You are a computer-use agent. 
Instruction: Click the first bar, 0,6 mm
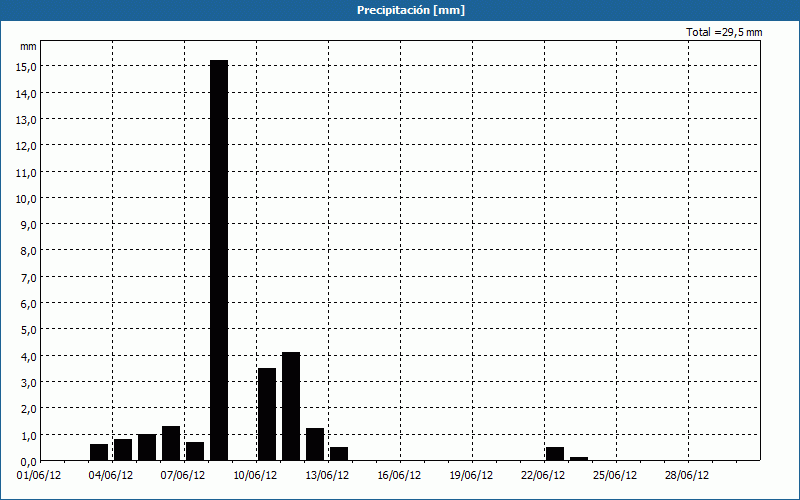click(x=99, y=452)
